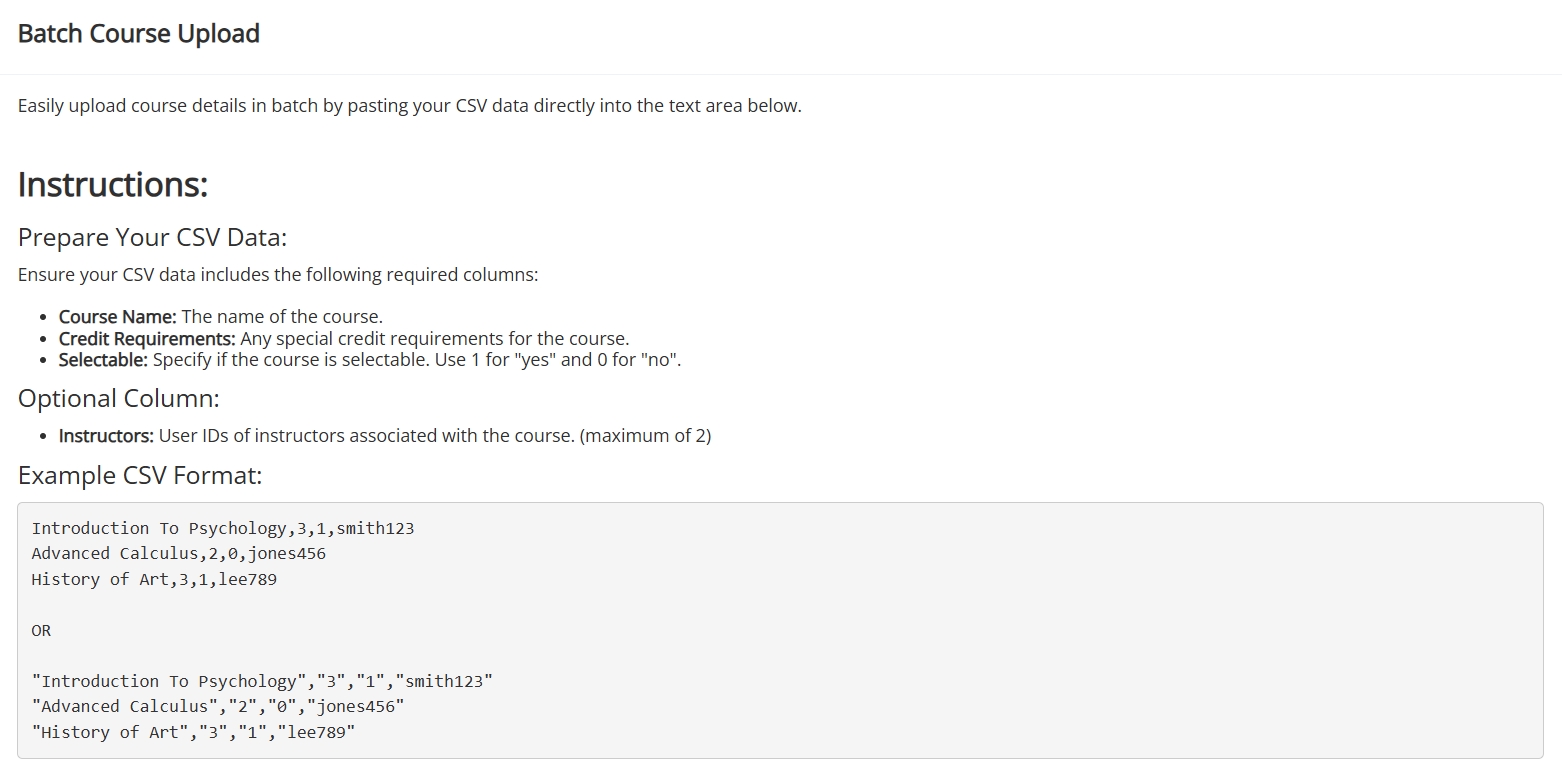Viewport: 1562px width, 772px height.
Task: Click the quoted "Introduction To Psychology" line
Action: pyautogui.click(x=262, y=681)
